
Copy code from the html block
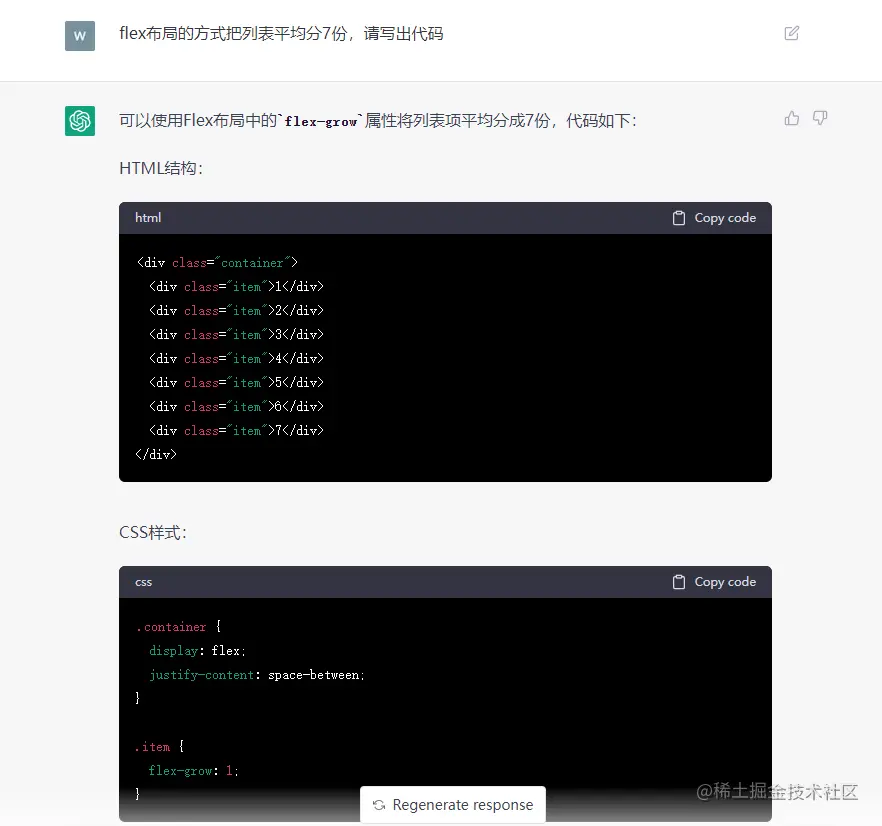point(714,218)
